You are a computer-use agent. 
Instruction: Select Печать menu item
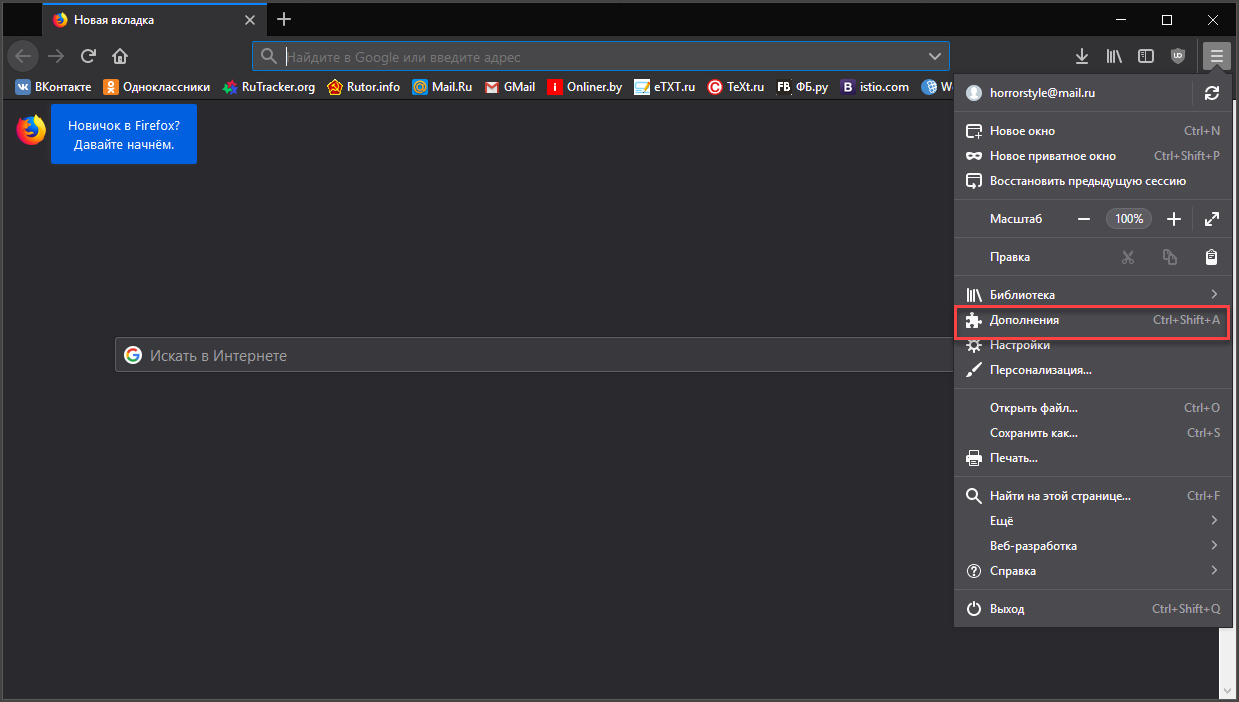(1093, 458)
